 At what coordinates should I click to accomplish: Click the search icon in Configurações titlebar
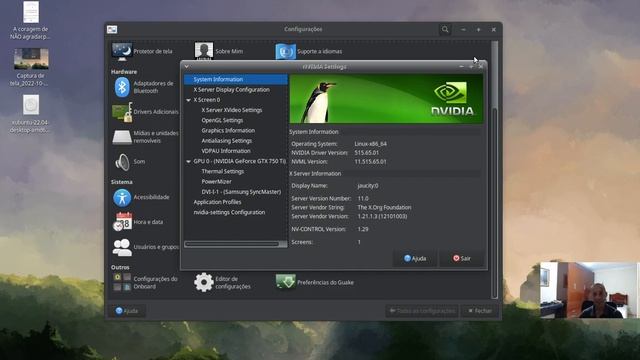445,29
